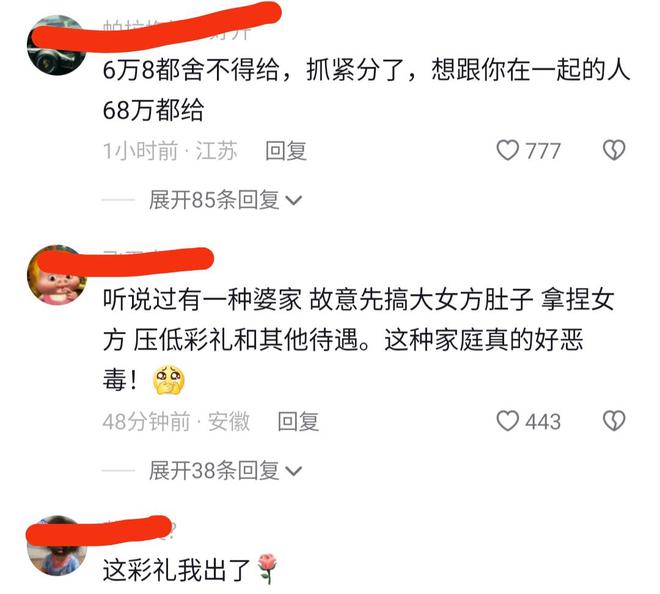
Task: Tap the 777 like count
Action: pyautogui.click(x=543, y=151)
